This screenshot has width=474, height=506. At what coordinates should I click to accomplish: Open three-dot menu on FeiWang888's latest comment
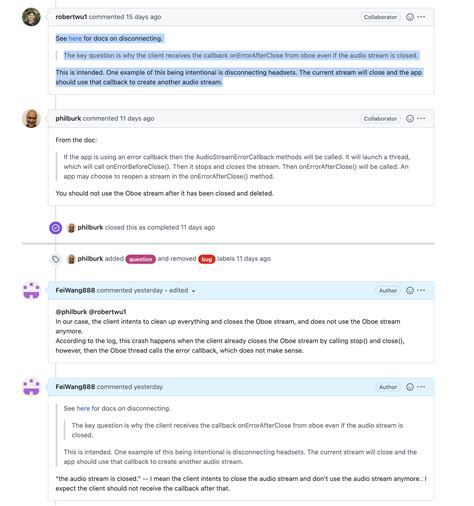(x=421, y=387)
